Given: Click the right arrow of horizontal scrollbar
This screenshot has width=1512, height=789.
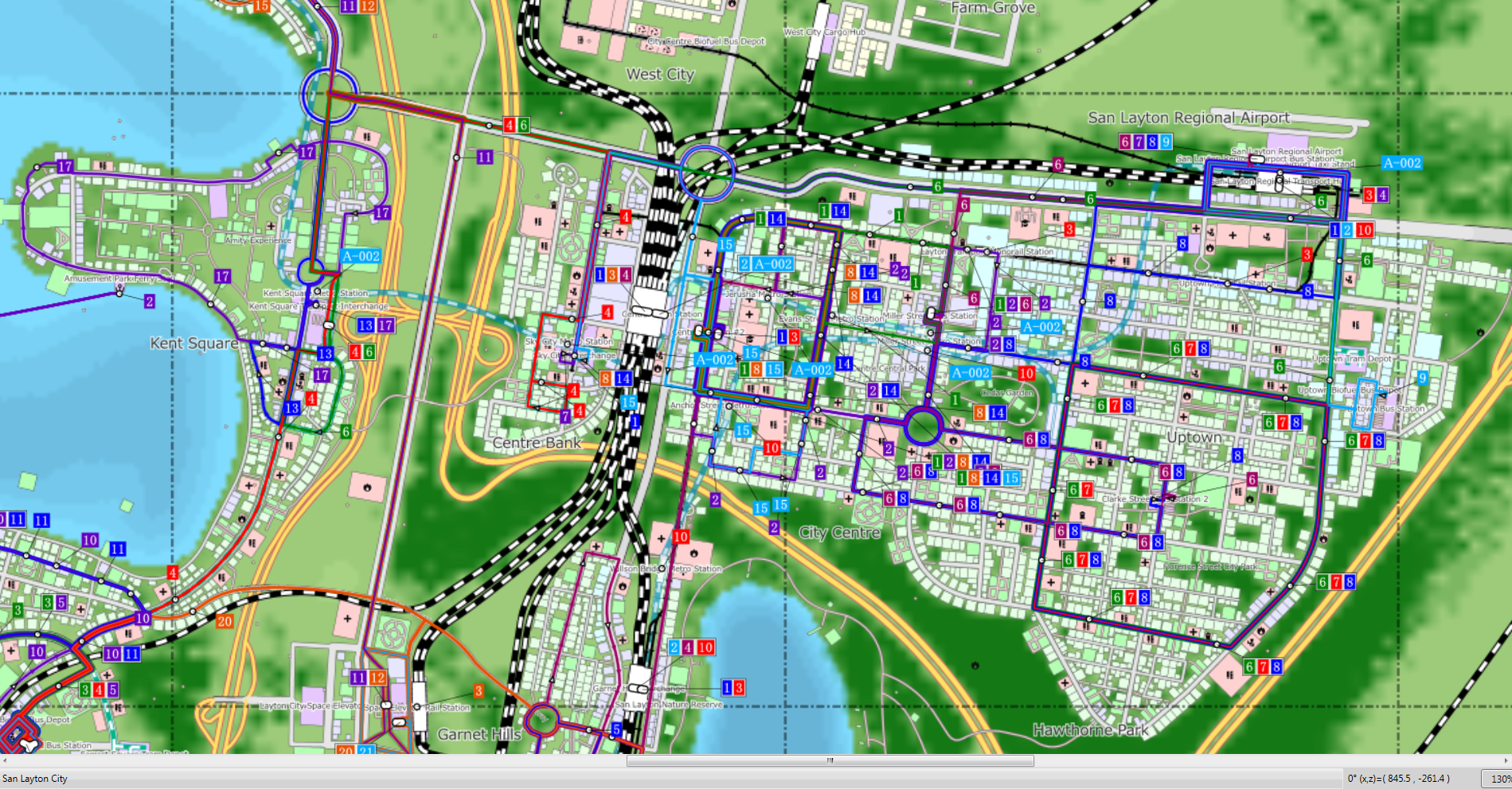Looking at the screenshot, I should click(x=1506, y=760).
